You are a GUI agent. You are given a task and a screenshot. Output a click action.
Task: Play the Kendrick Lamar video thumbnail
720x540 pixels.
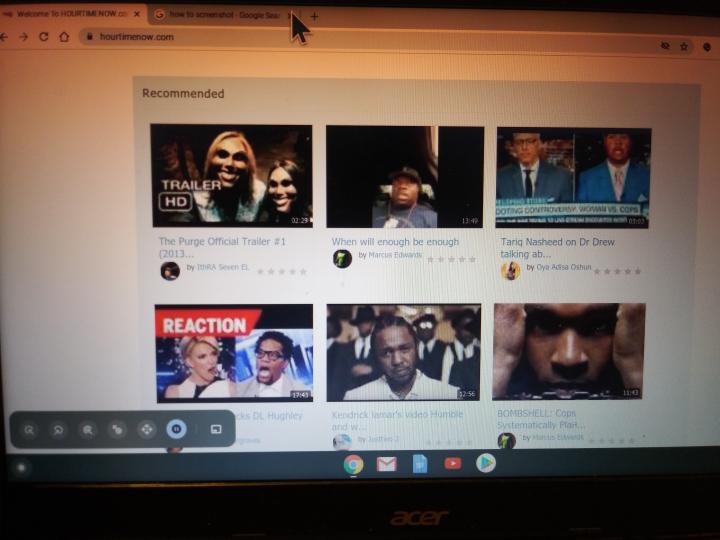(x=404, y=352)
